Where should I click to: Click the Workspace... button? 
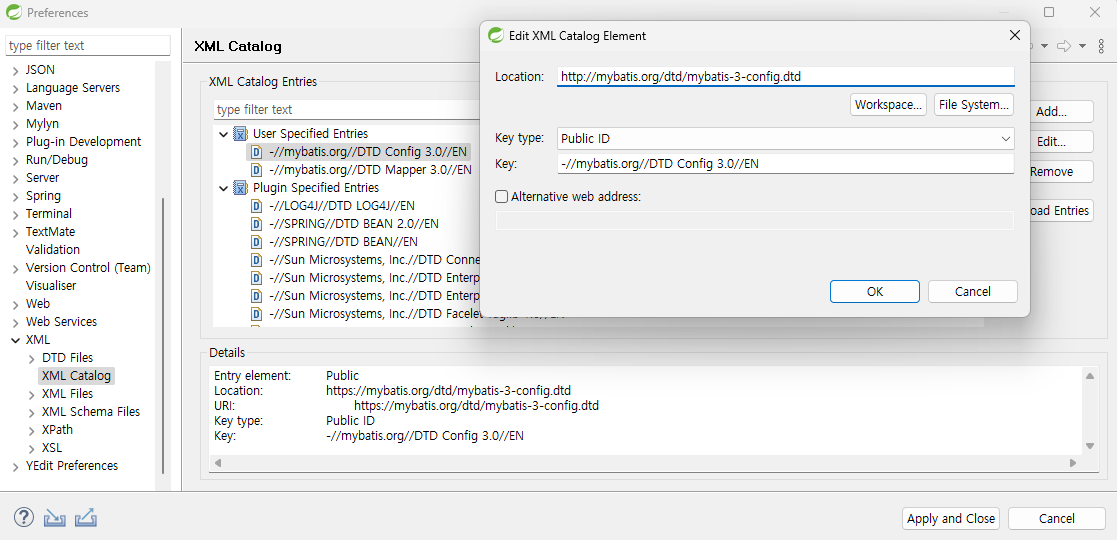888,105
